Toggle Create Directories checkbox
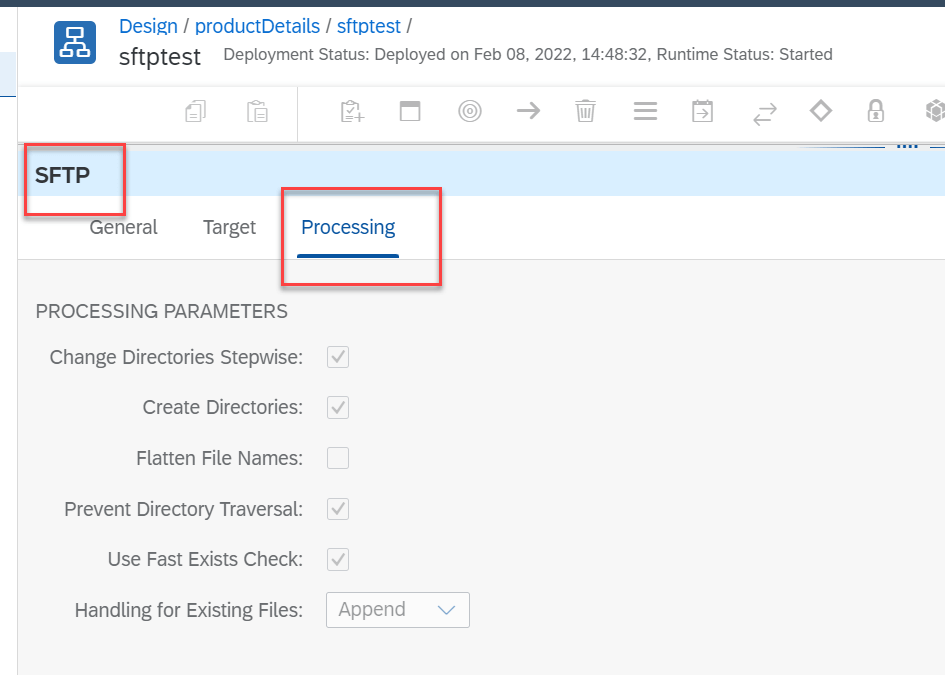 click(338, 407)
